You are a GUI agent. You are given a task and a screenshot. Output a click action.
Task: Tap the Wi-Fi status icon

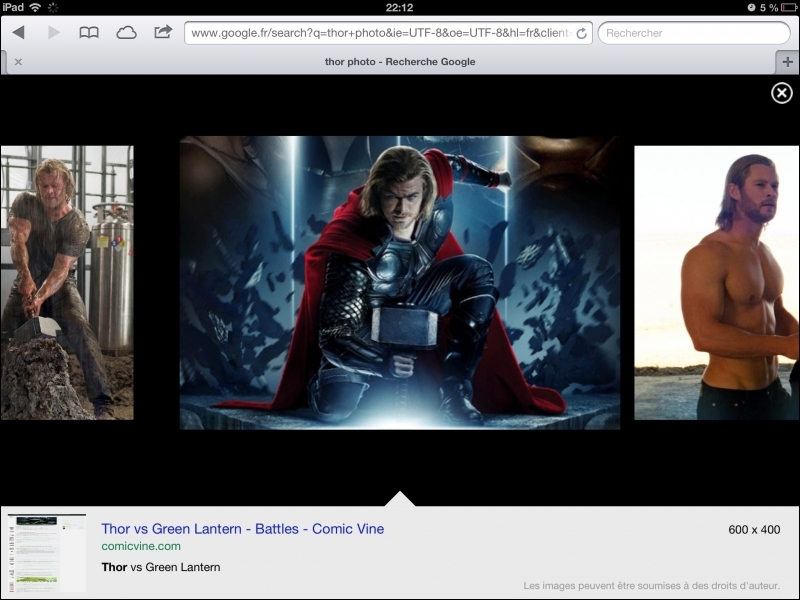coord(35,7)
